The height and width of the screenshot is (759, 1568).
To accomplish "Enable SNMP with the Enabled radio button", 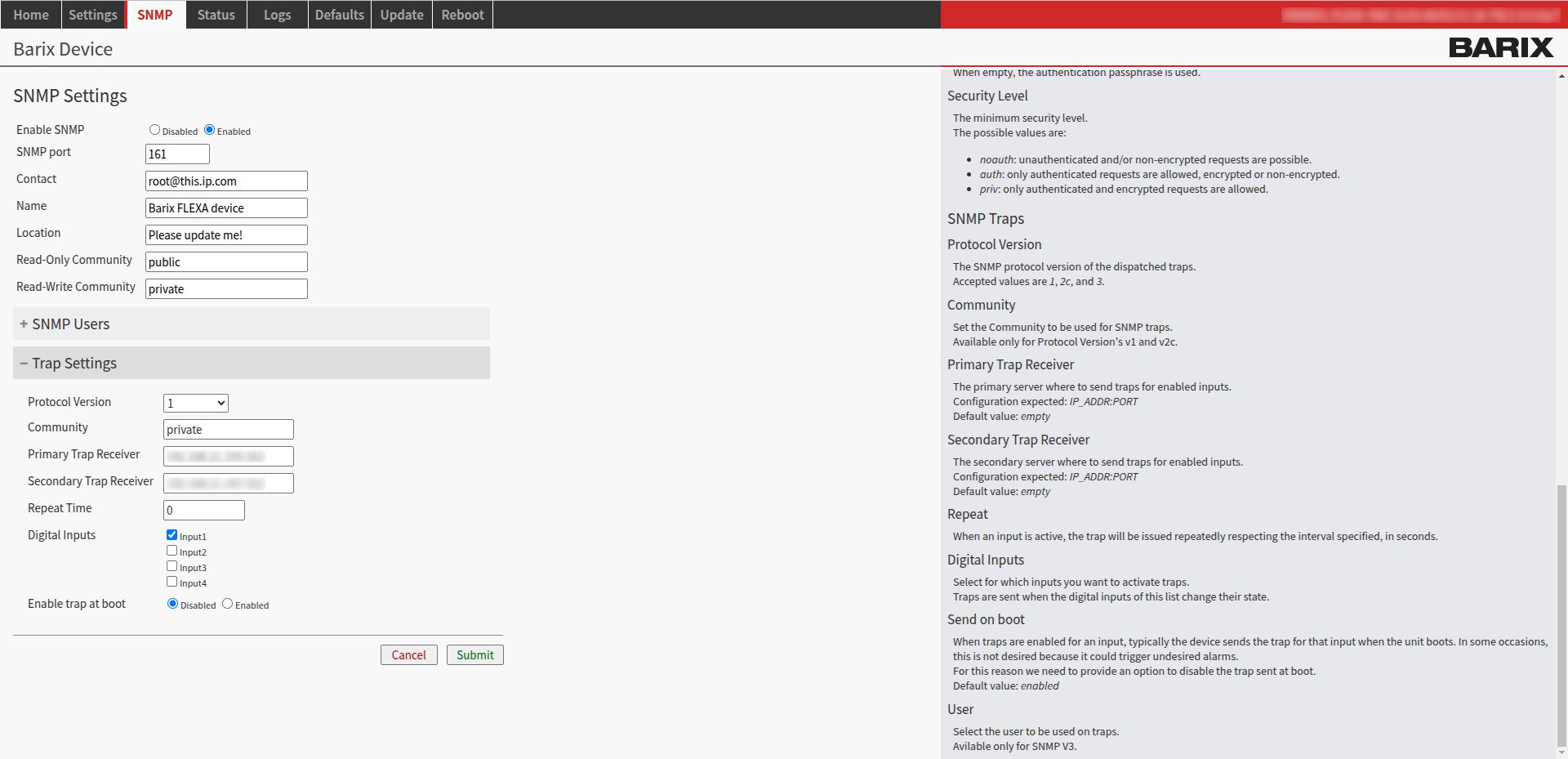I will (209, 129).
